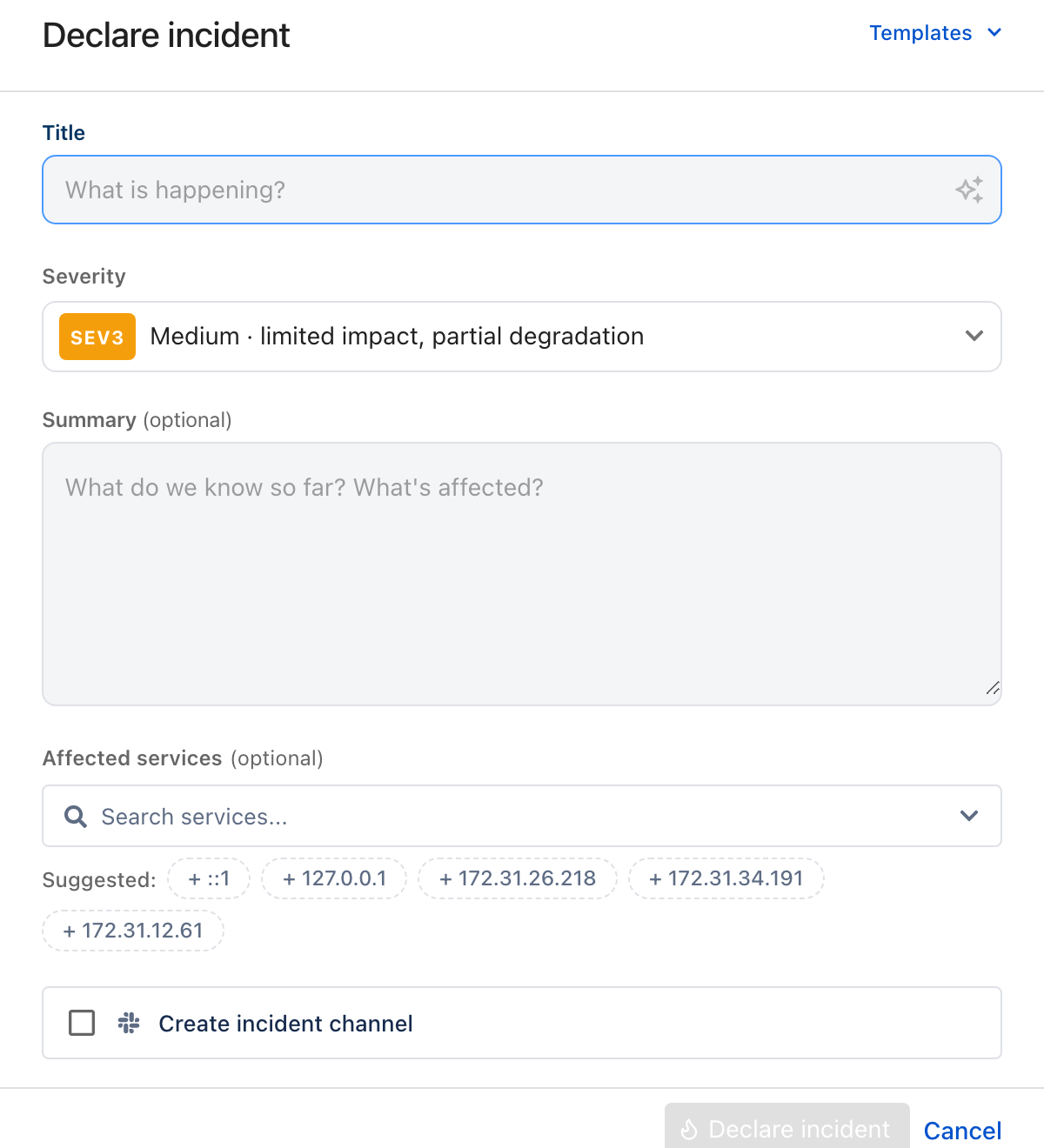
Task: Add suggested service ::1
Action: point(209,878)
